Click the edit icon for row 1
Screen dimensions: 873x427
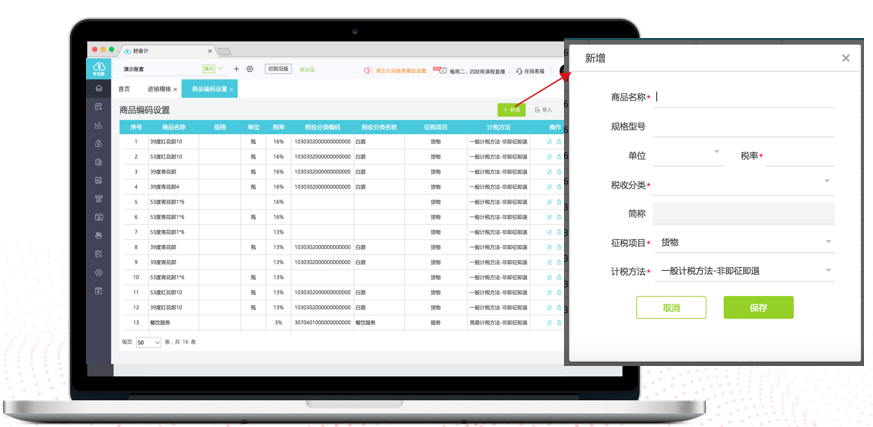click(549, 142)
